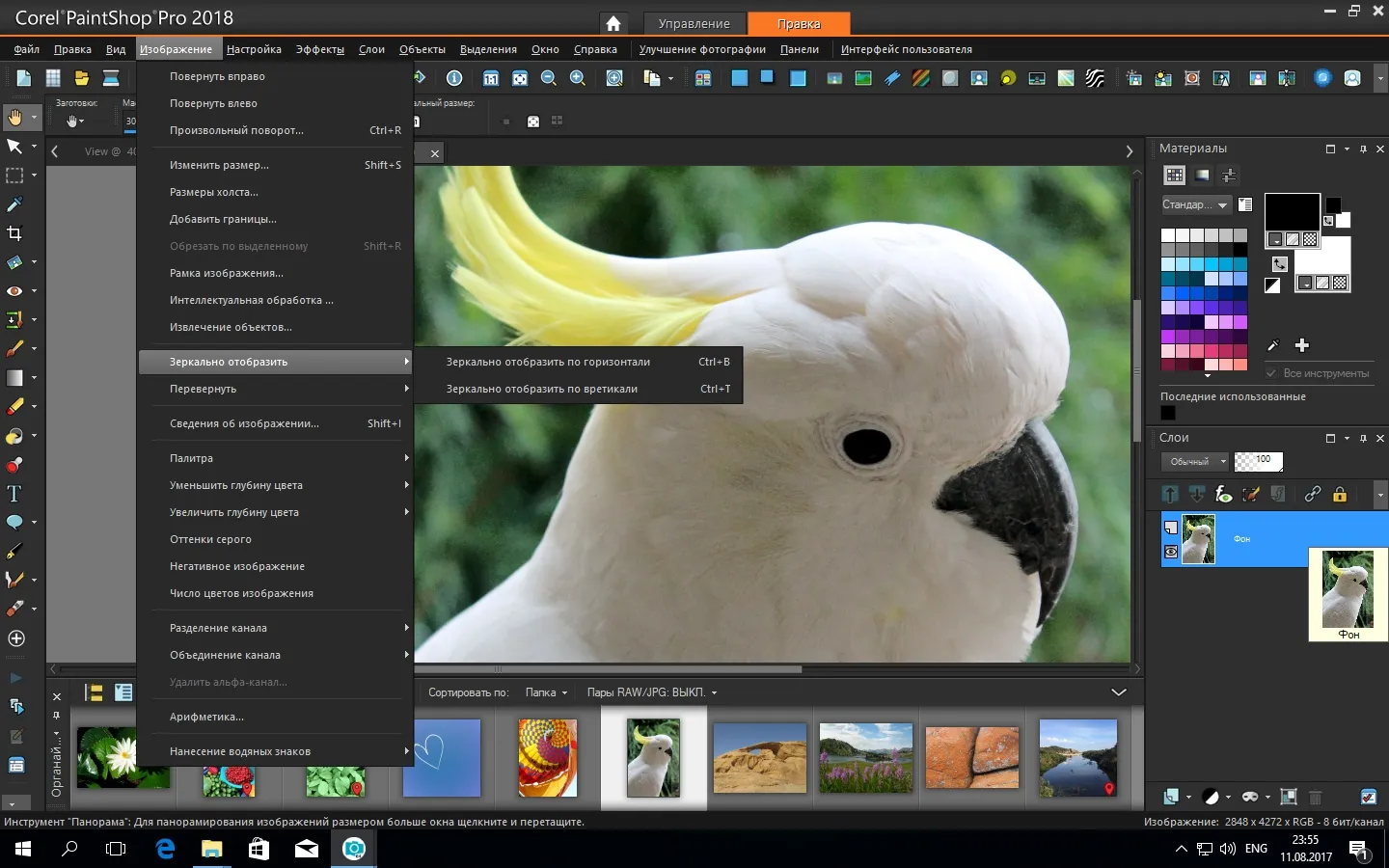Viewport: 1389px width, 868px height.
Task: Switch to the 'Управление' tab
Action: coord(694,24)
